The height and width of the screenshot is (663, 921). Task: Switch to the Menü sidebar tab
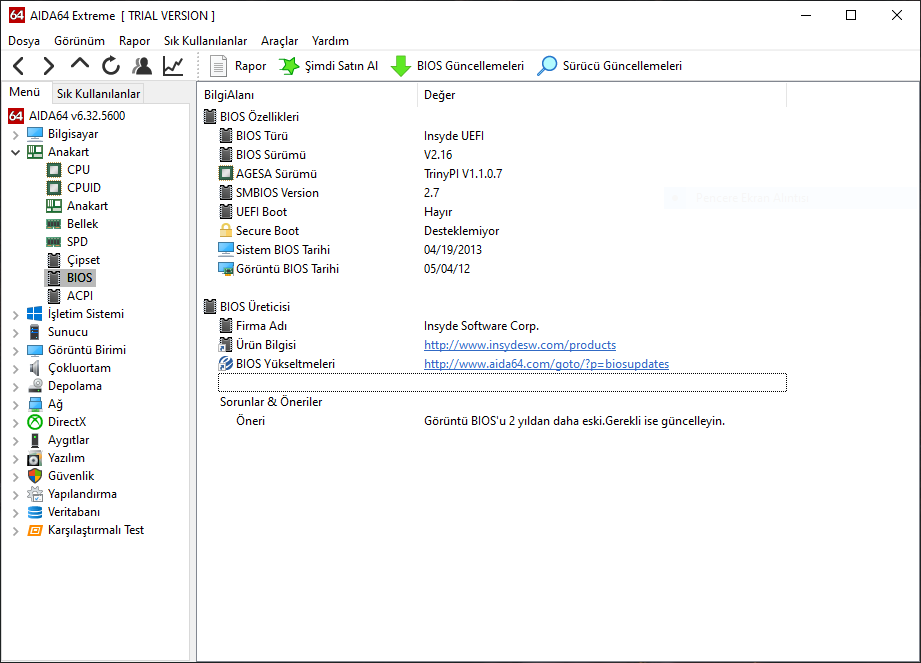click(x=25, y=92)
